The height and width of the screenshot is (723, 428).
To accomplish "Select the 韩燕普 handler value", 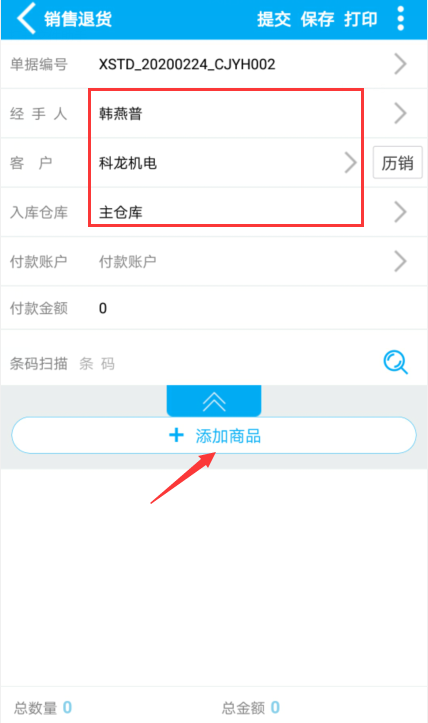I will coord(120,114).
